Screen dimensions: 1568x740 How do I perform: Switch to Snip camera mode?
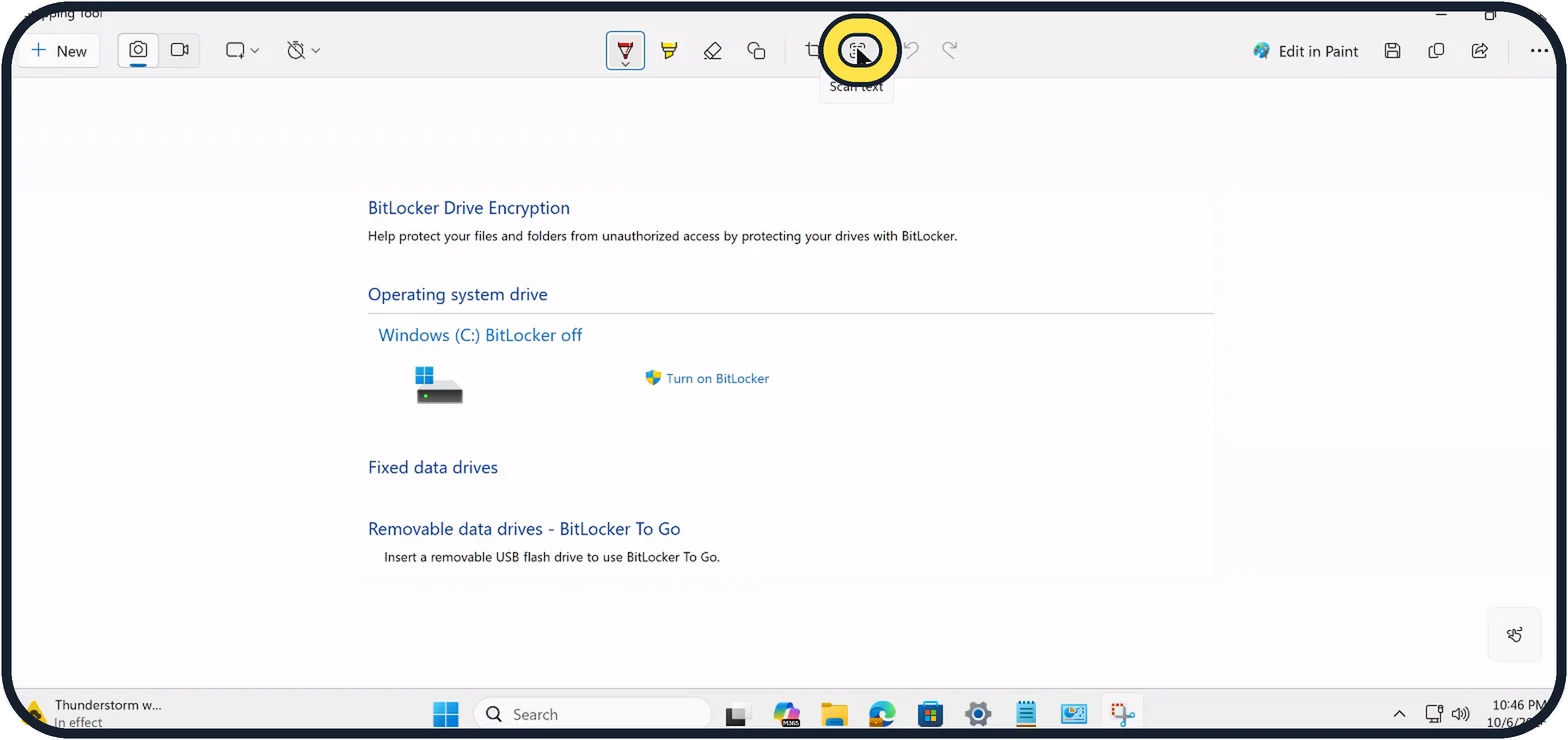[139, 50]
